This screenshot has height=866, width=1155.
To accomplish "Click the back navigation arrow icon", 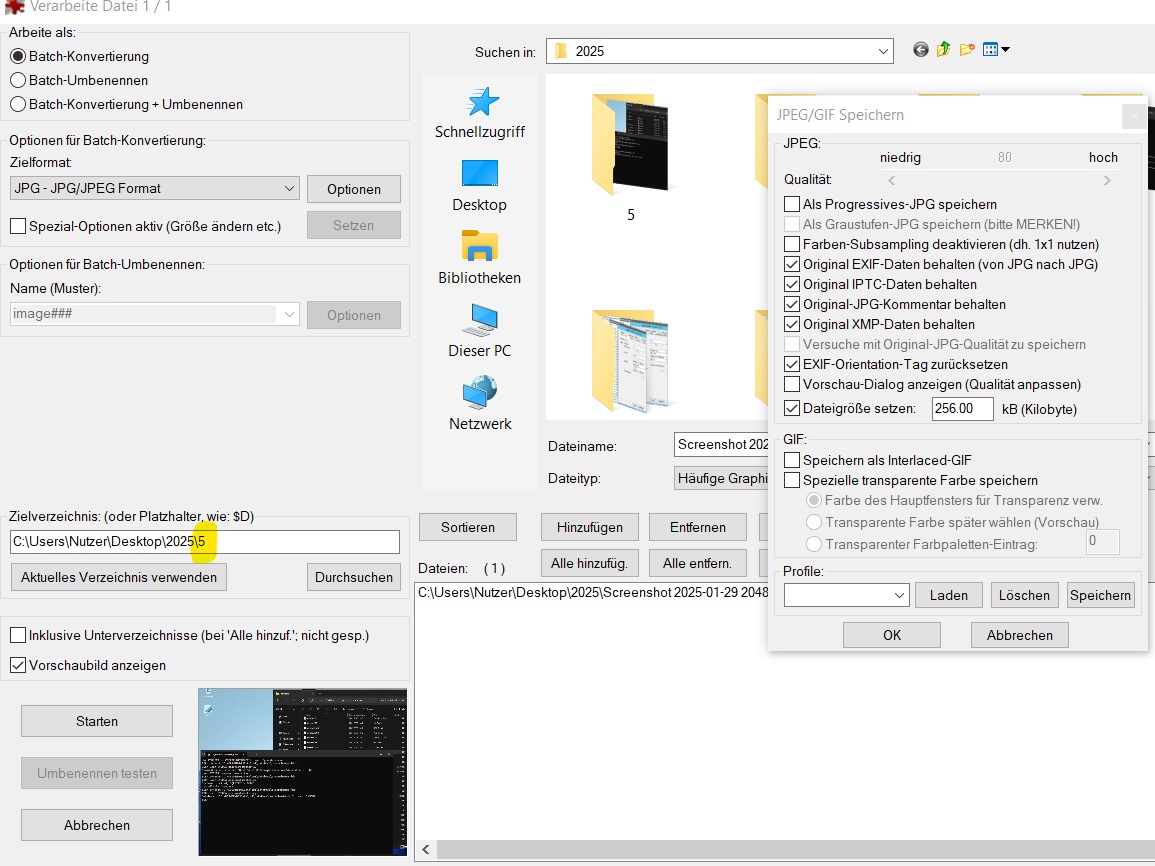I will 920,50.
